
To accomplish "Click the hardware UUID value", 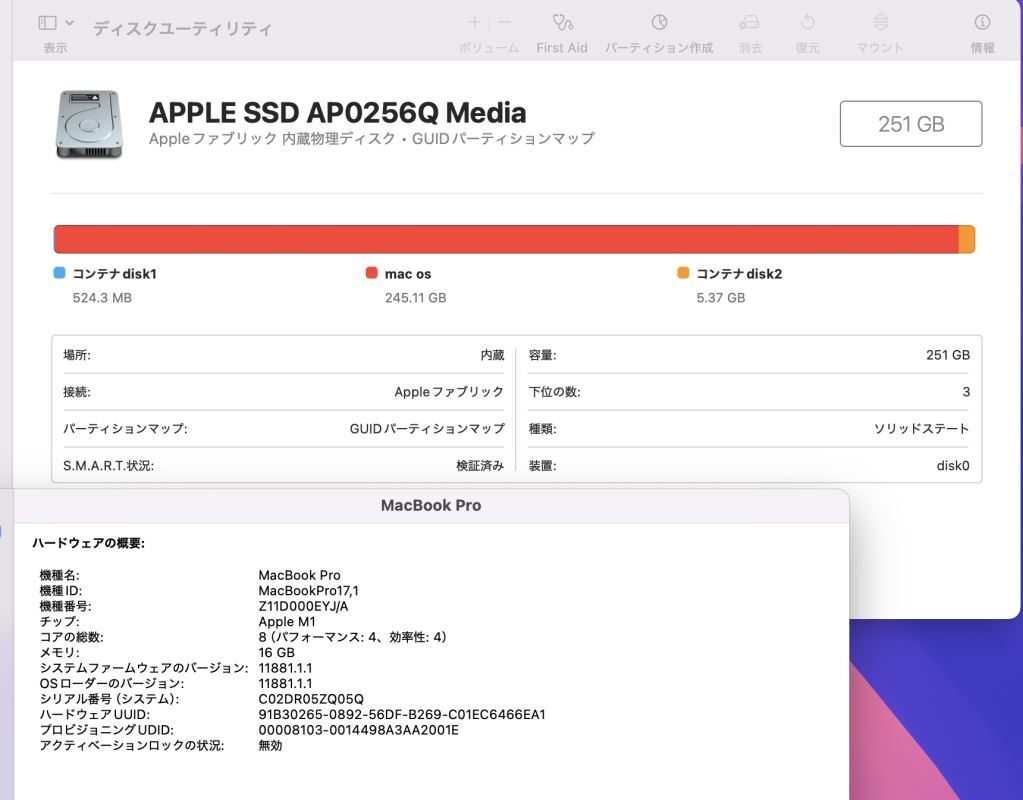I will click(402, 715).
